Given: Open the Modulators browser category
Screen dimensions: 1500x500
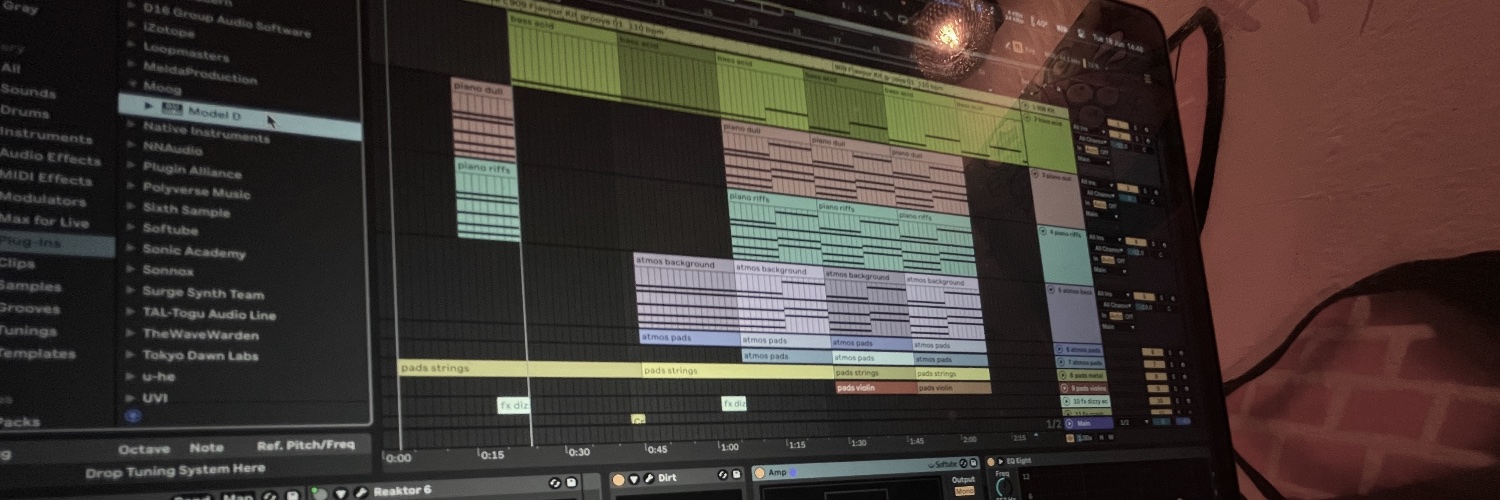Looking at the screenshot, I should pos(44,200).
